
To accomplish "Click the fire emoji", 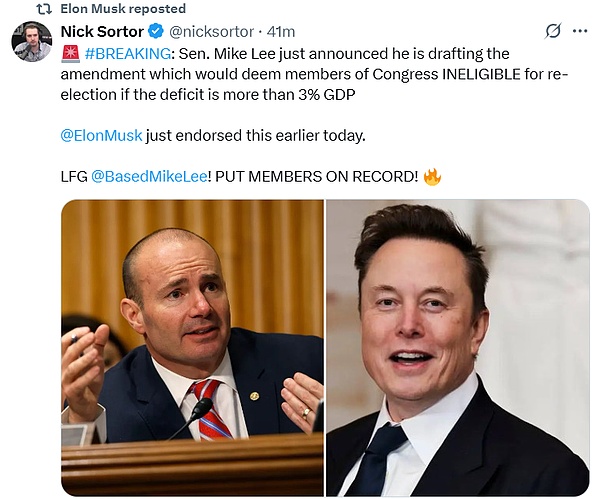I will point(432,177).
